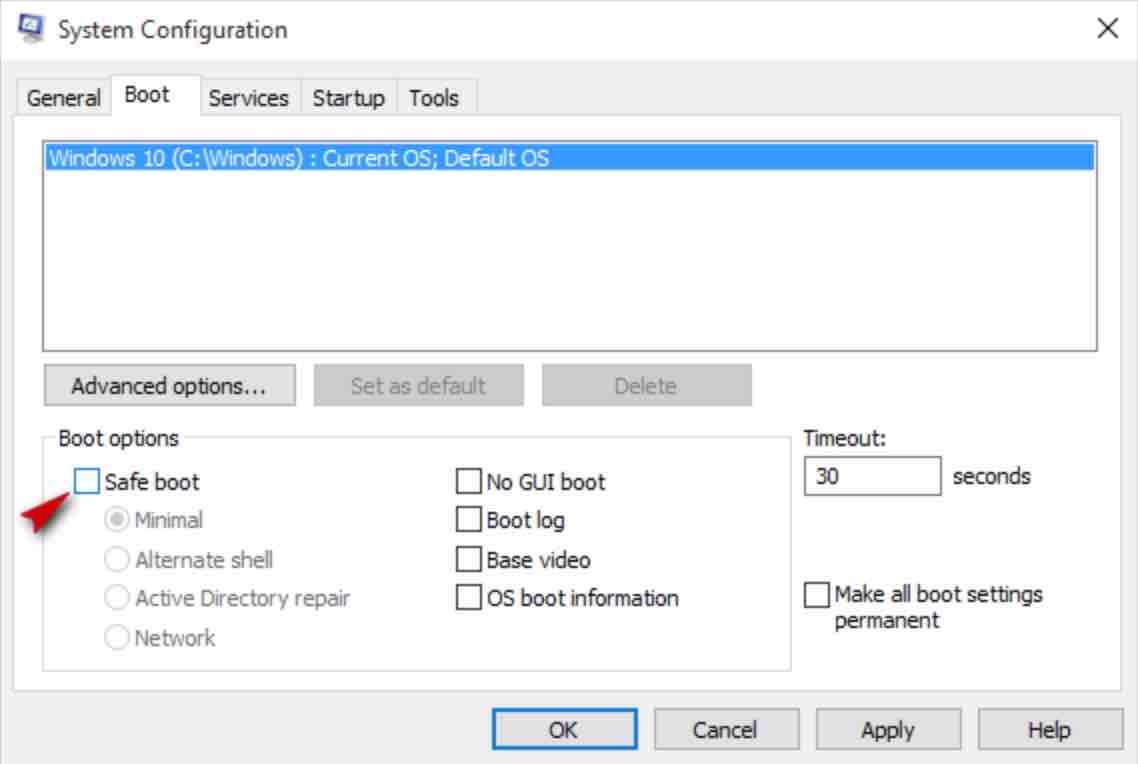The width and height of the screenshot is (1138, 764).
Task: Select the Windows 10 boot entry
Action: coord(570,157)
